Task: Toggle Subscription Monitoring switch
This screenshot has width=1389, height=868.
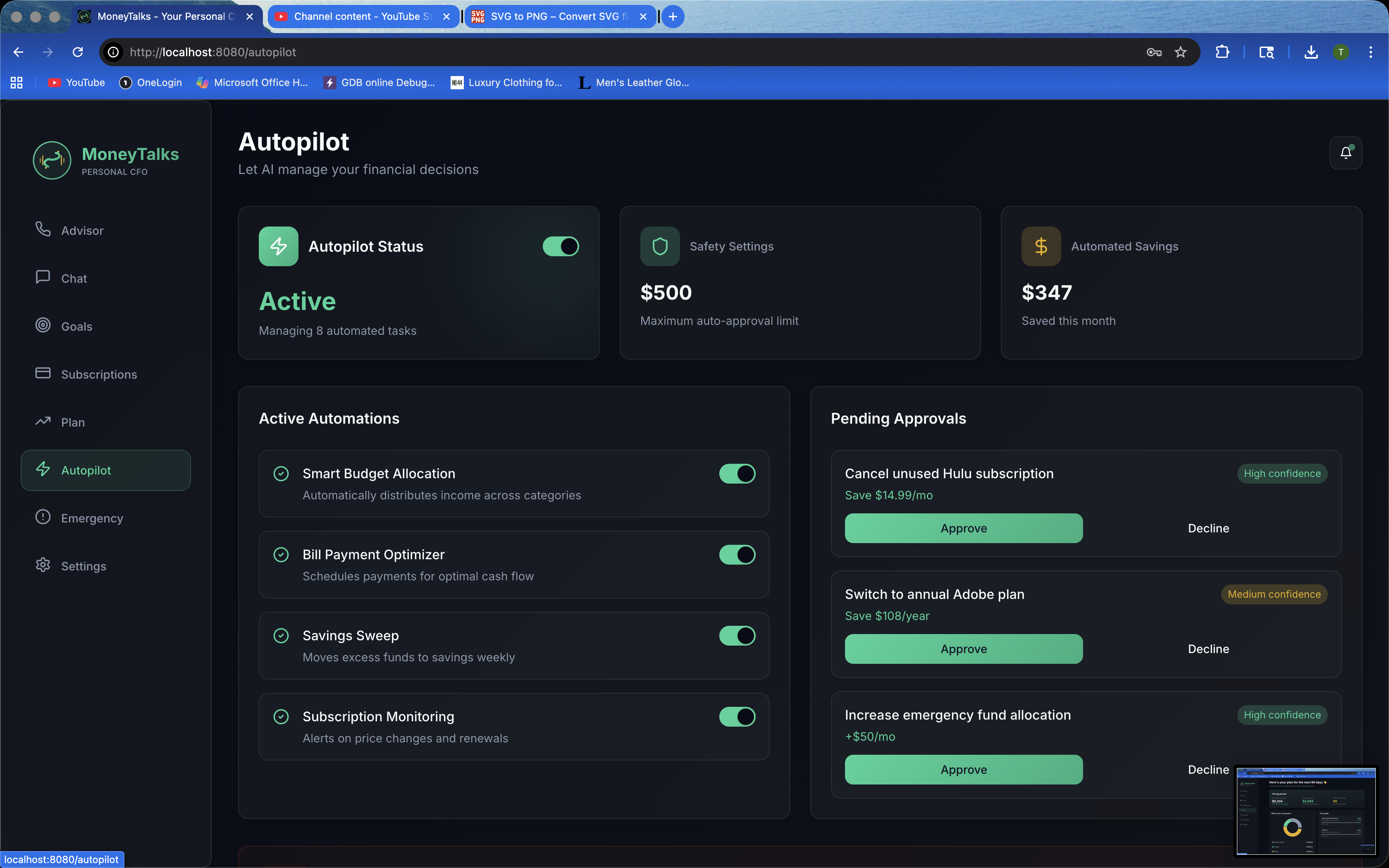Action: click(737, 716)
